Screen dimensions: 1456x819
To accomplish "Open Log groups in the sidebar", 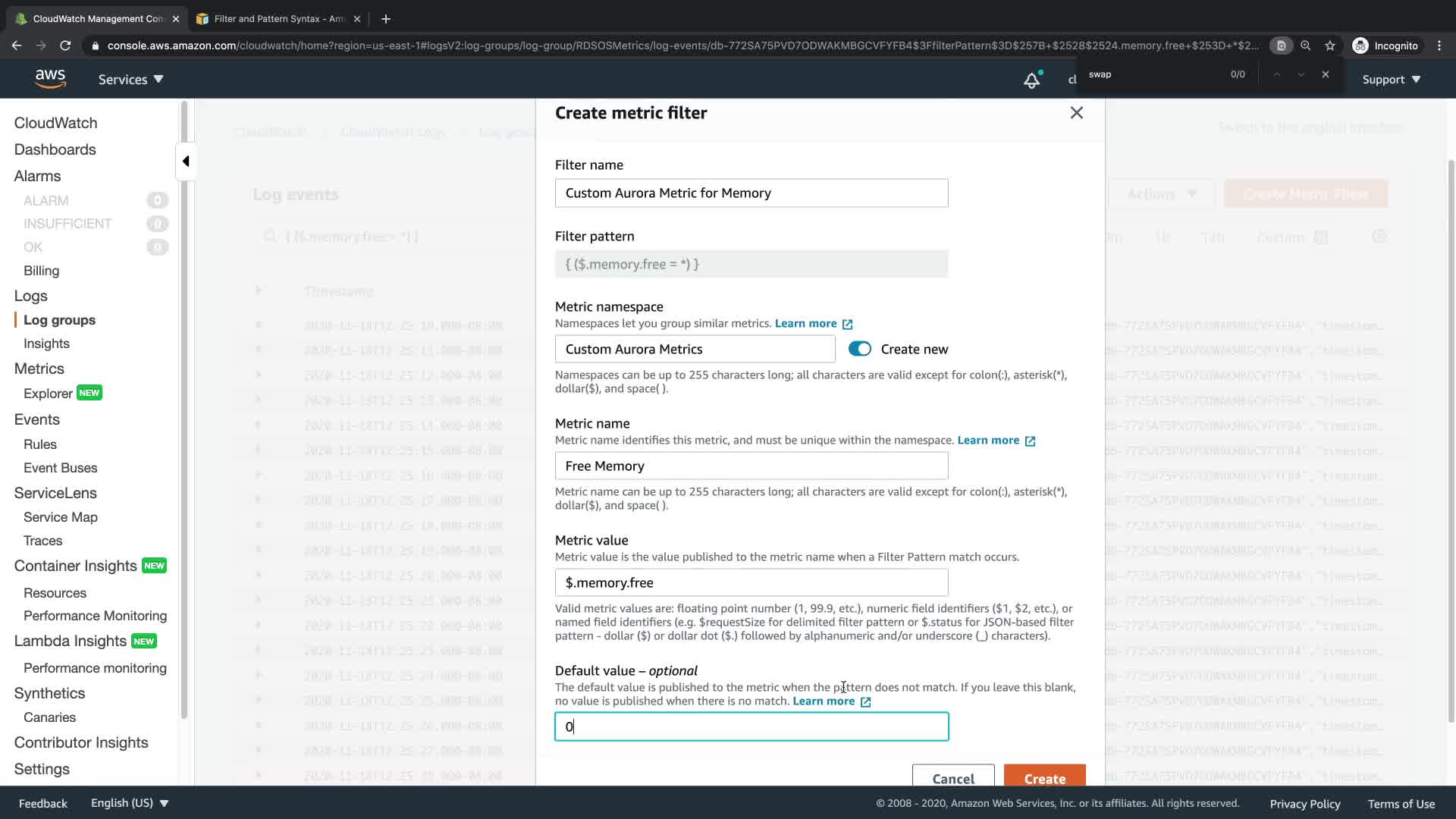I will pos(59,320).
